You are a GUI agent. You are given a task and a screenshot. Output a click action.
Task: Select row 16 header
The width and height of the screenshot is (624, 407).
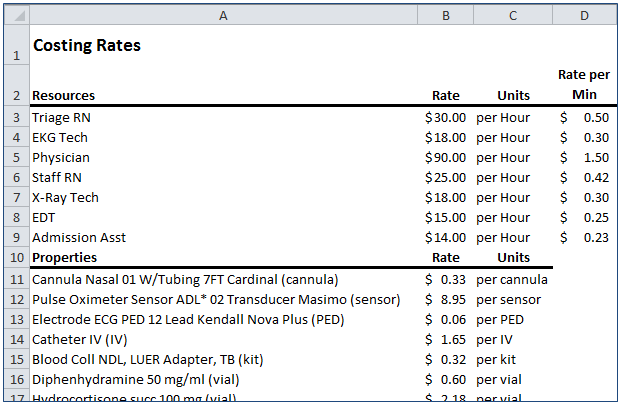click(x=16, y=379)
